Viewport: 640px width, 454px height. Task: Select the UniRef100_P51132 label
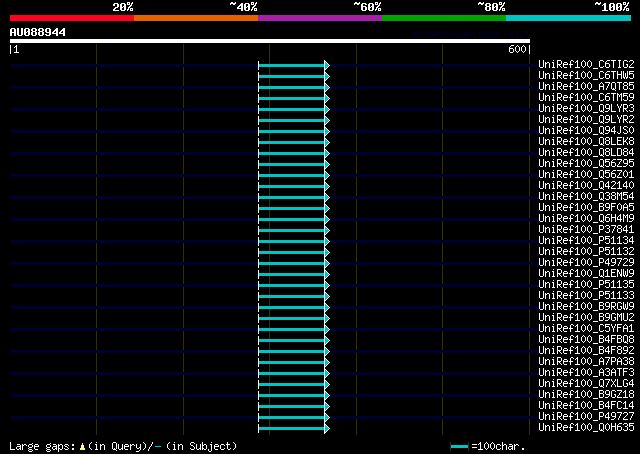pyautogui.click(x=586, y=252)
